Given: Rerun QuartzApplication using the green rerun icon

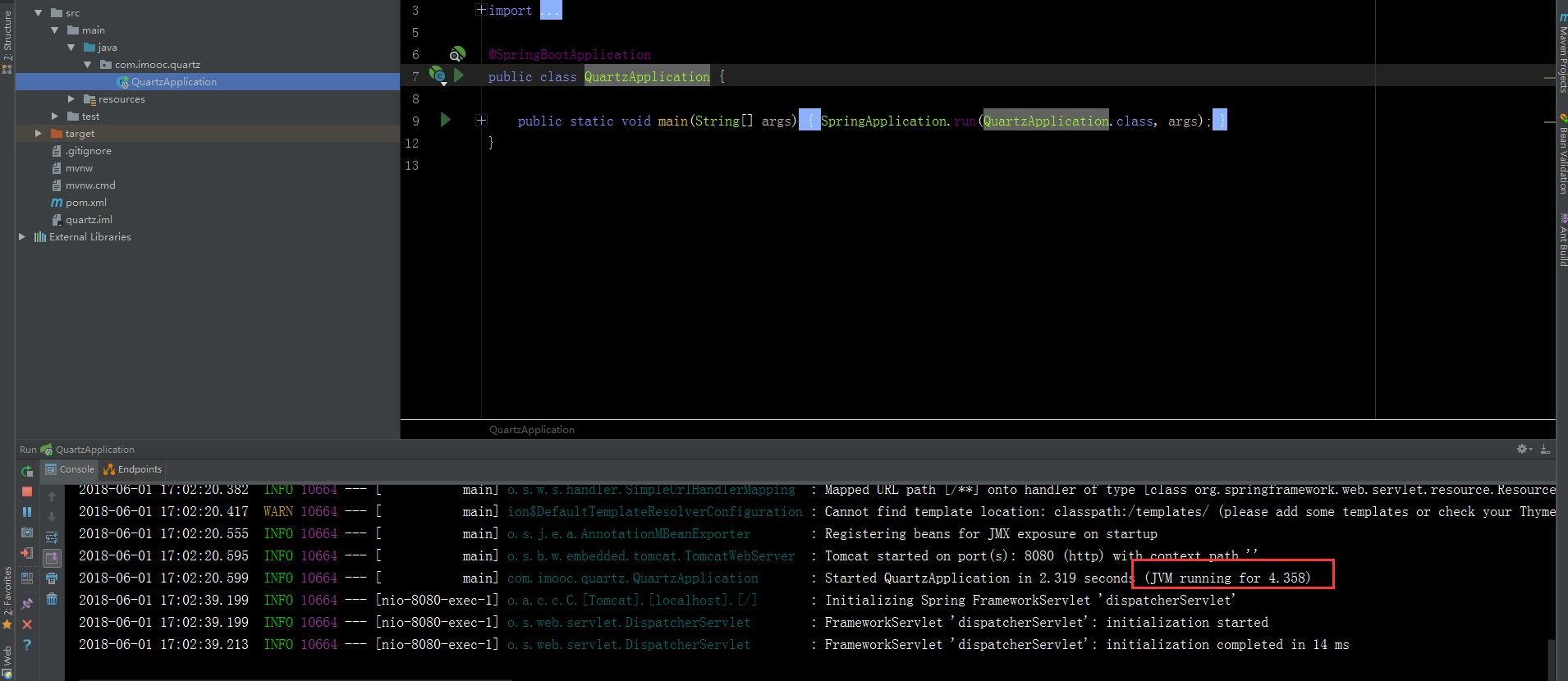Looking at the screenshot, I should (x=27, y=471).
